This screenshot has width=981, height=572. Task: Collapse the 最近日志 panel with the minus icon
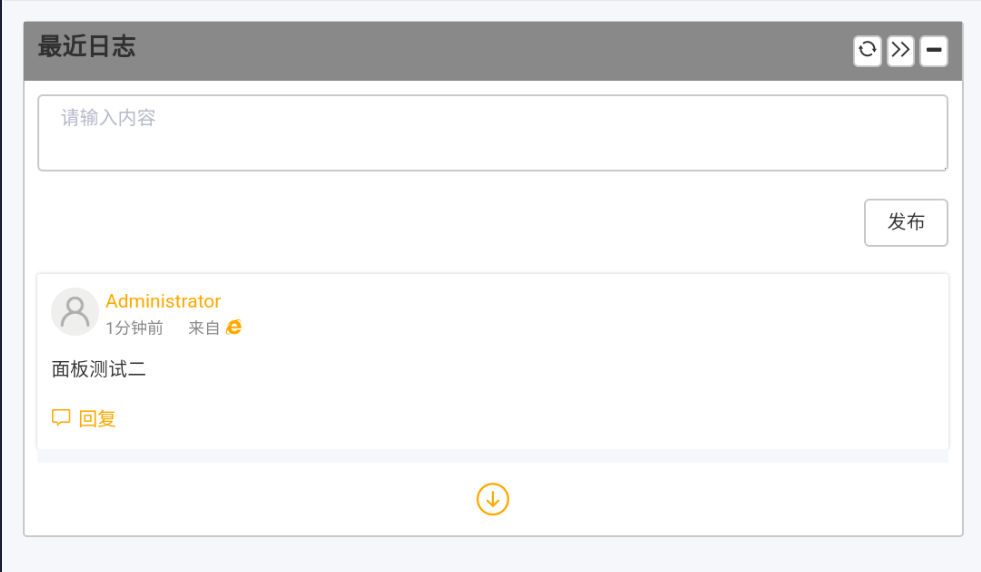933,50
